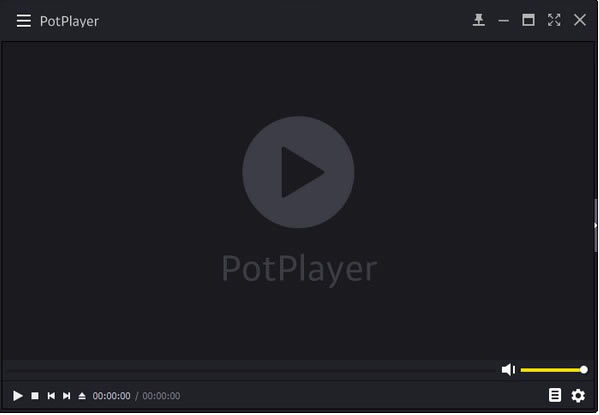Maximize the PotPlayer window
Screen dimensions: 599x415
(x=528, y=20)
